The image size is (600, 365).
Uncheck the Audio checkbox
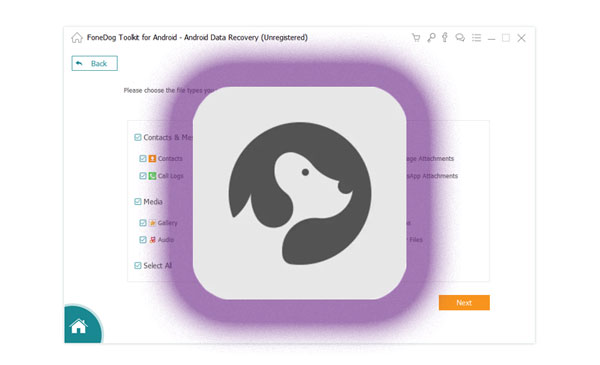143,240
